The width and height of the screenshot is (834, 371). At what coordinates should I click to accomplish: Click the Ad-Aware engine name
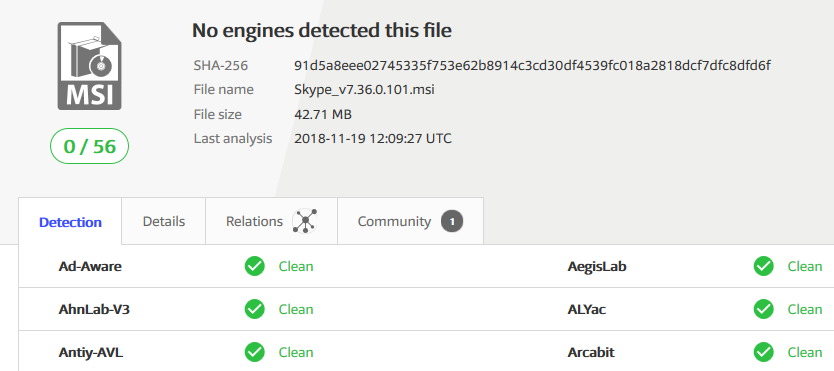point(90,266)
